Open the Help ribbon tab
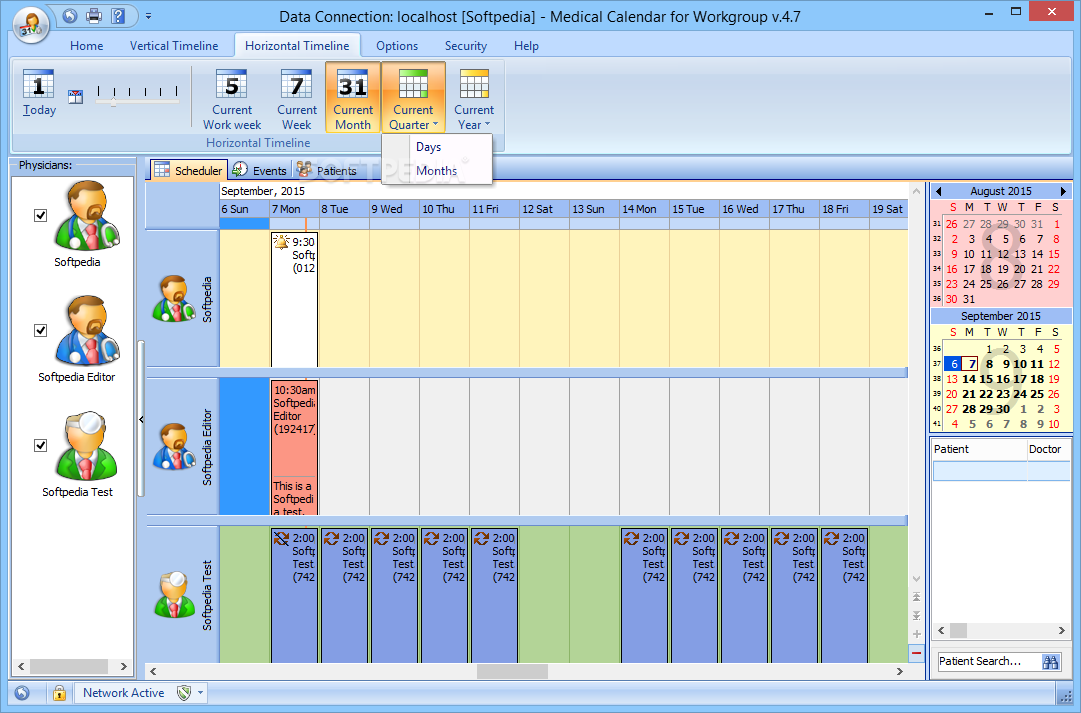 526,46
